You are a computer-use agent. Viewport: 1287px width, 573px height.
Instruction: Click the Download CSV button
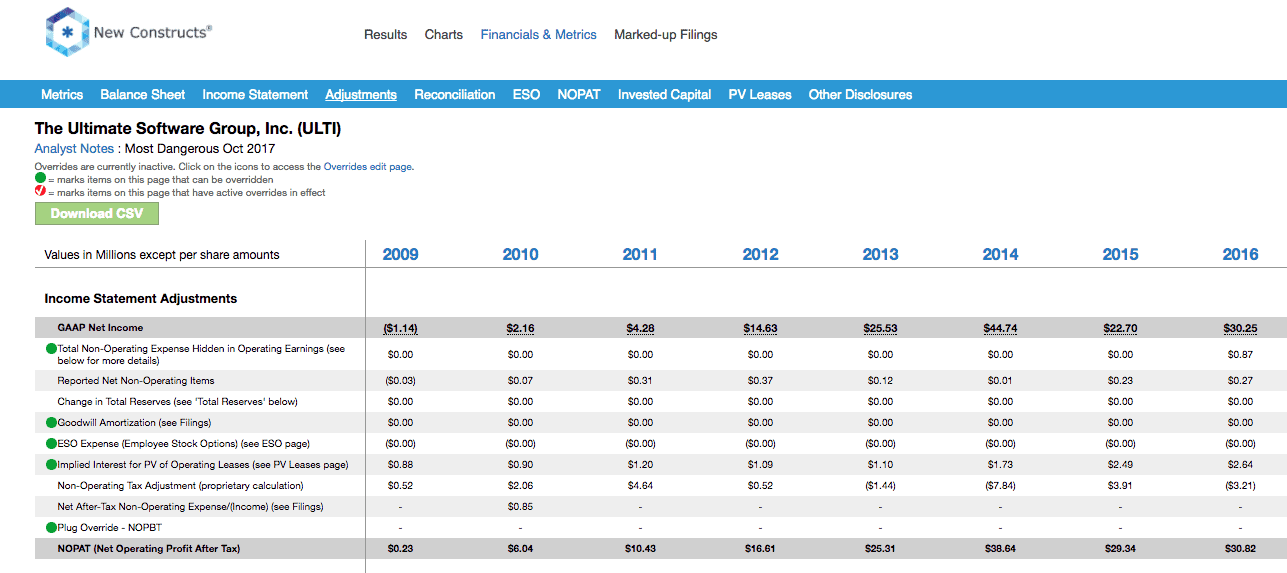[97, 213]
